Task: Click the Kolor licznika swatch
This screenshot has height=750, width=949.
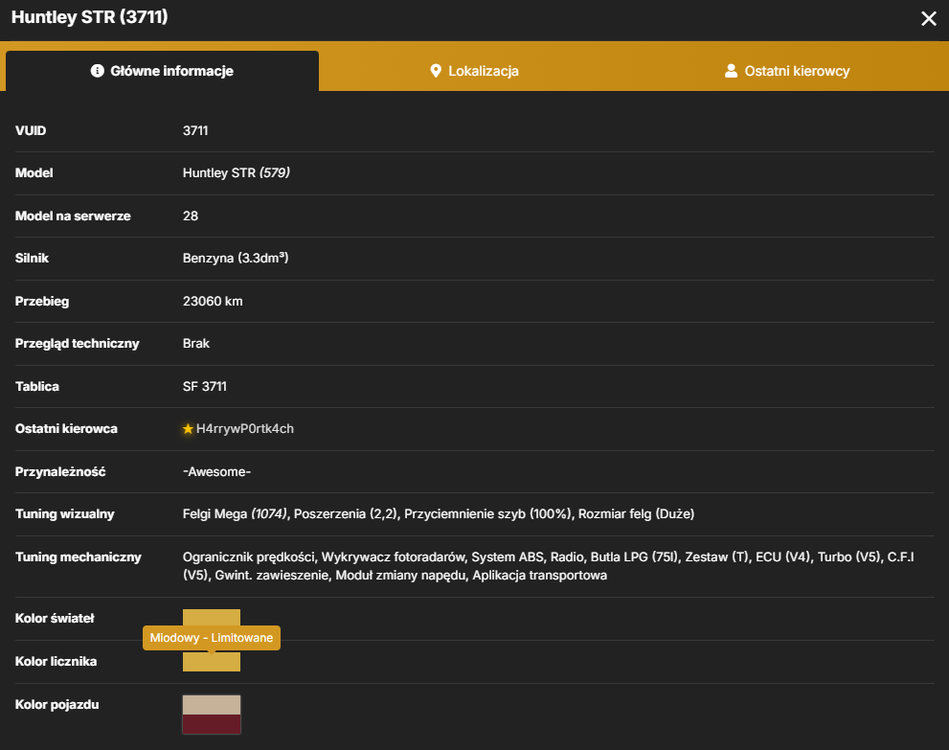Action: click(211, 662)
